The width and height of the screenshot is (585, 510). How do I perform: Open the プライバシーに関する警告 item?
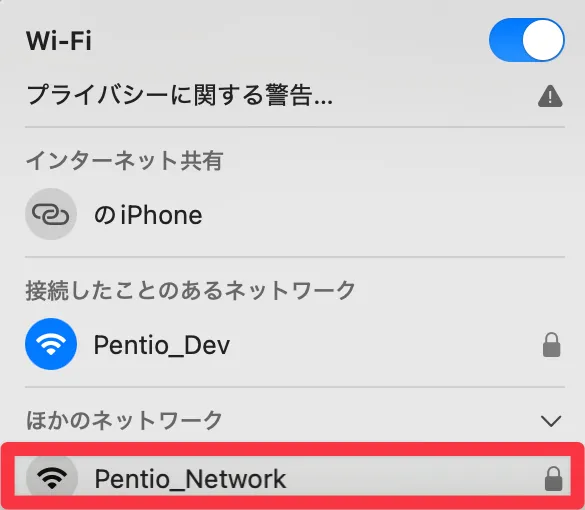[x=295, y=96]
